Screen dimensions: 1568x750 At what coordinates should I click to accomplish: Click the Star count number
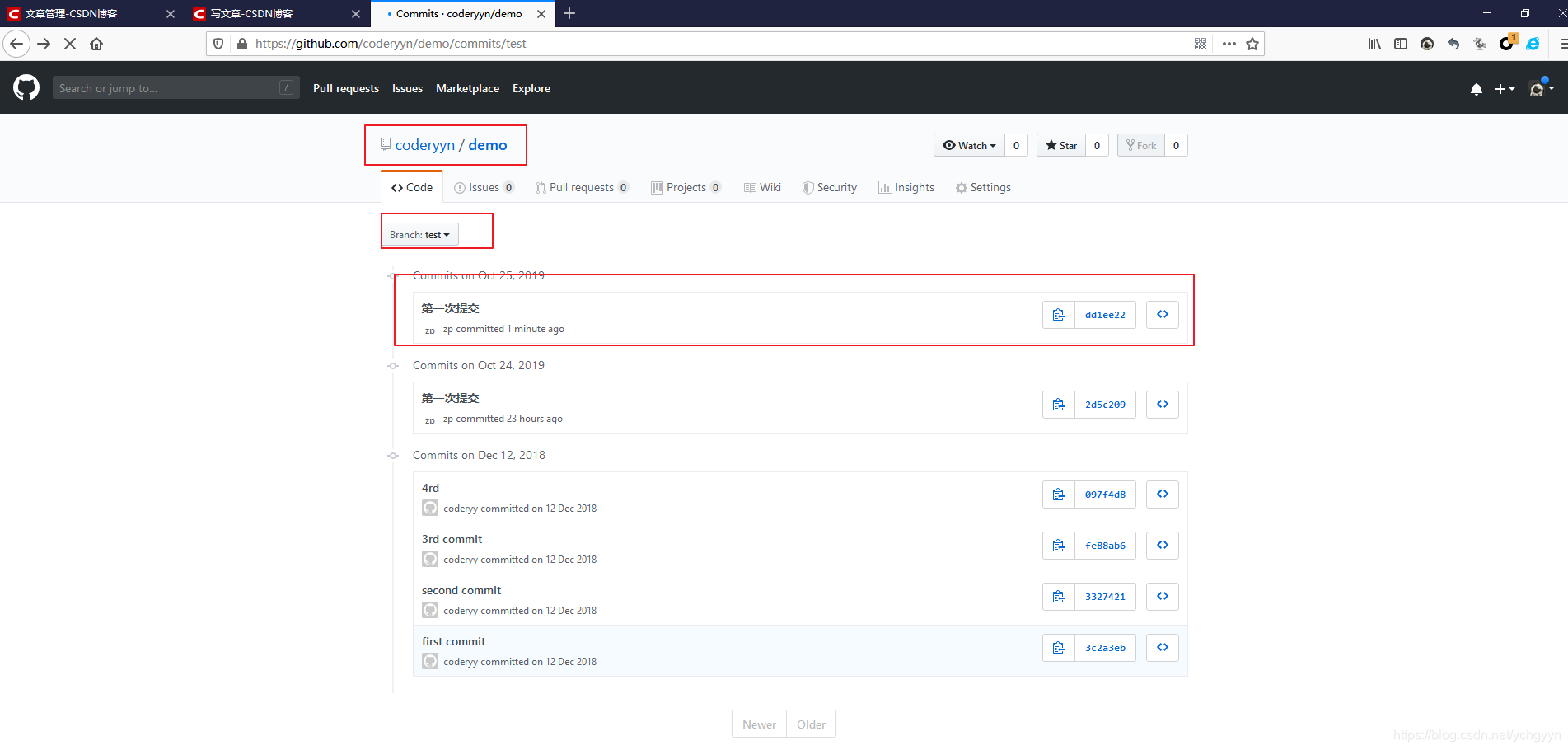(1097, 145)
